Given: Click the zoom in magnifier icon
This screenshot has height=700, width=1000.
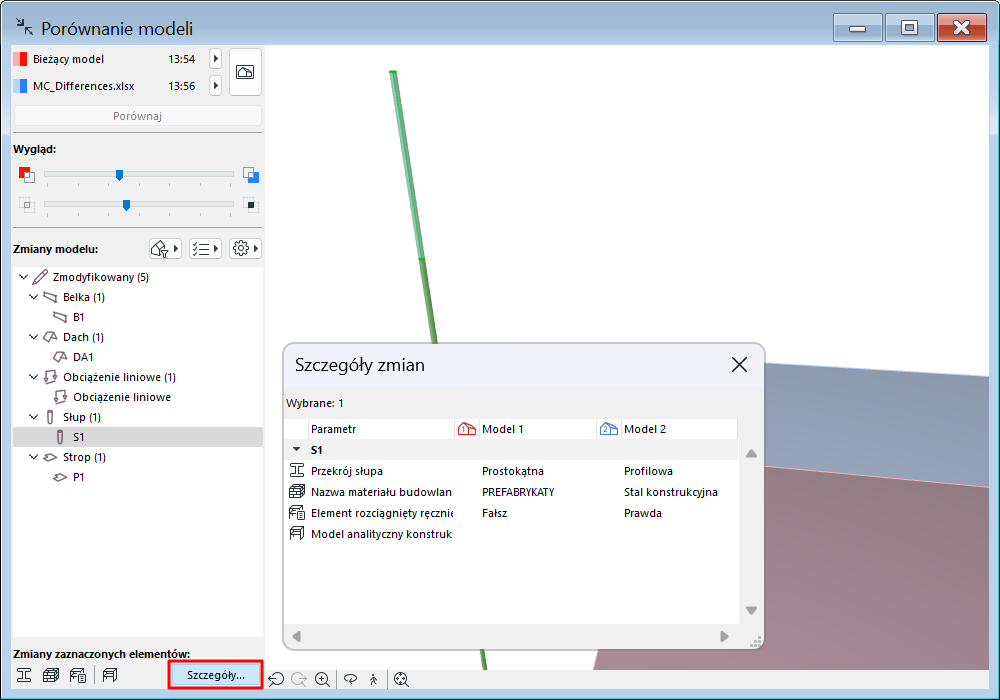Looking at the screenshot, I should click(323, 679).
